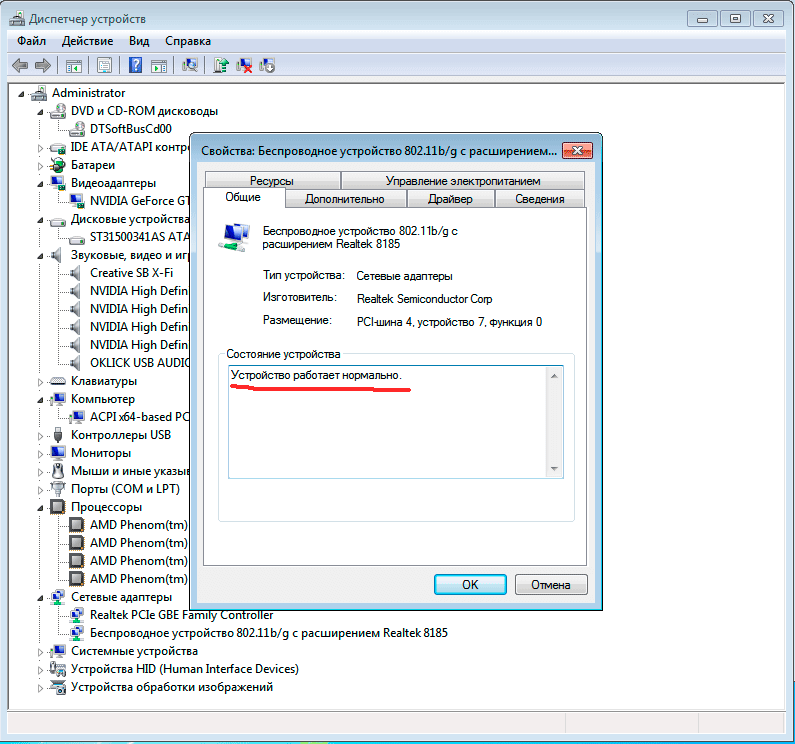Select Realtek PCIe GBE Family Controller

(181, 615)
